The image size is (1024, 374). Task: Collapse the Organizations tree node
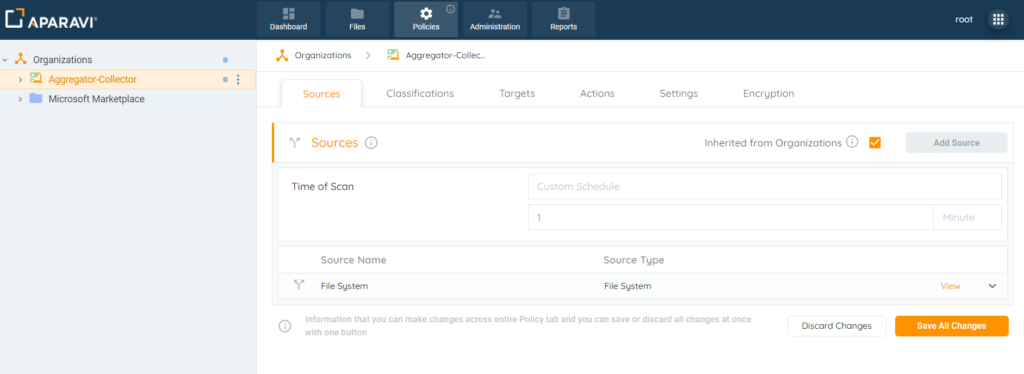[x=5, y=59]
